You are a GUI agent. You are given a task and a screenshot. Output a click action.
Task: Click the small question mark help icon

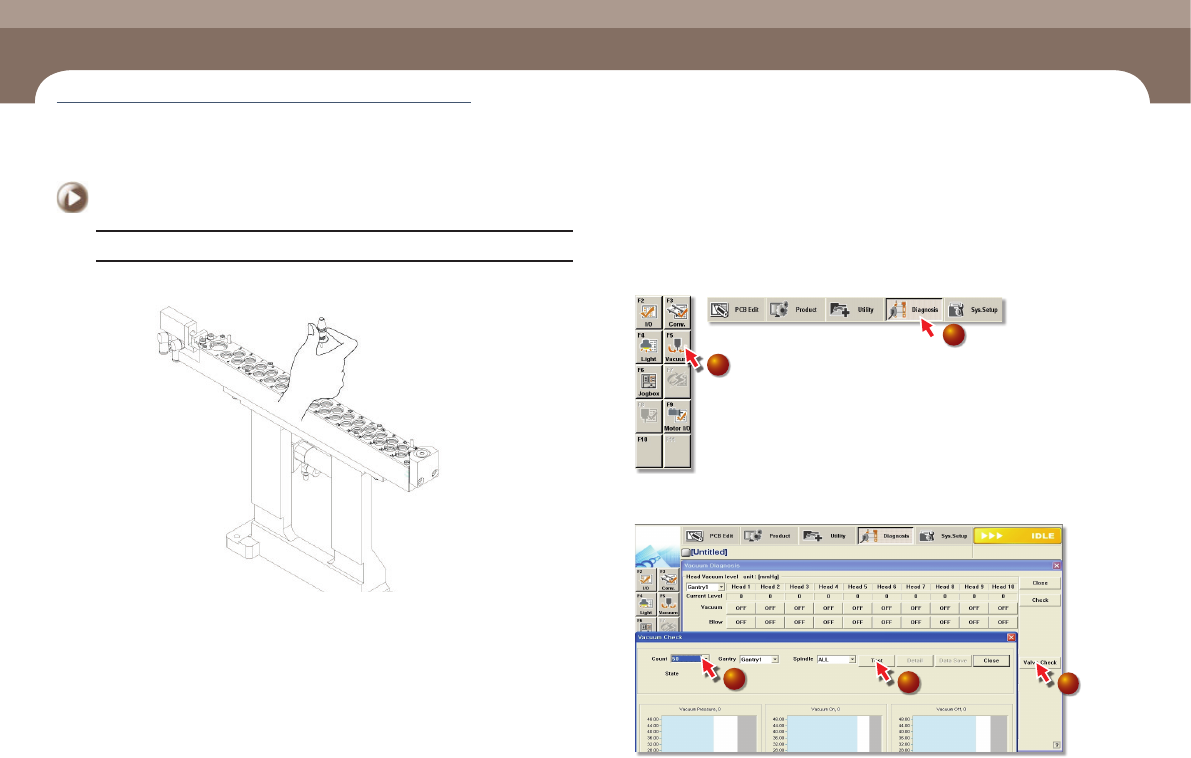(x=1057, y=745)
